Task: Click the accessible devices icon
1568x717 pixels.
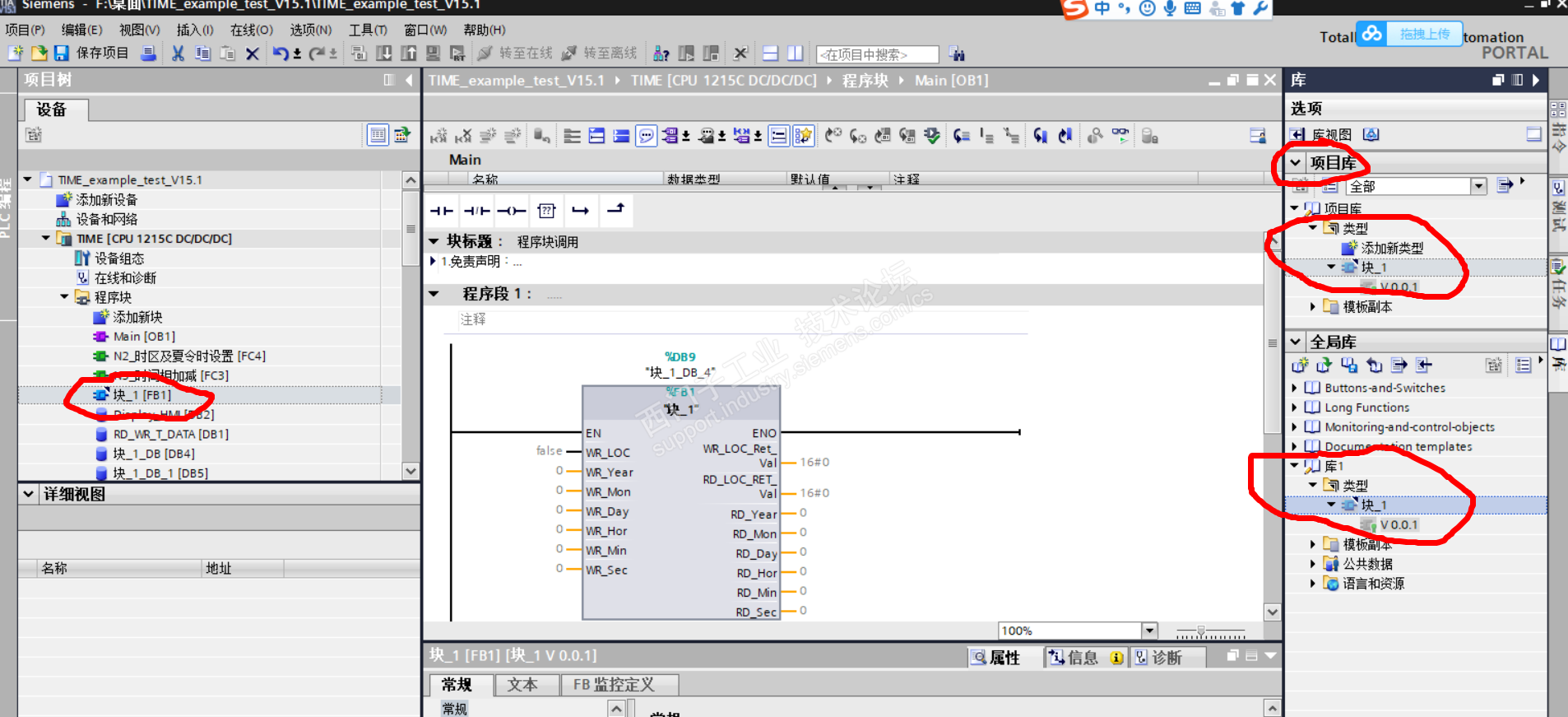Action: 661,54
